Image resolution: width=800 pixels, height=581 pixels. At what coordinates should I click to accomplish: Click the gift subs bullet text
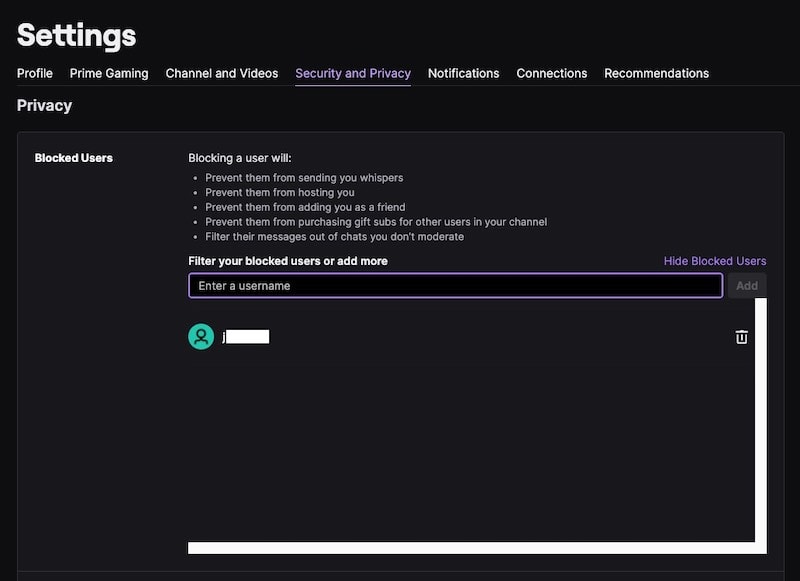pos(376,222)
